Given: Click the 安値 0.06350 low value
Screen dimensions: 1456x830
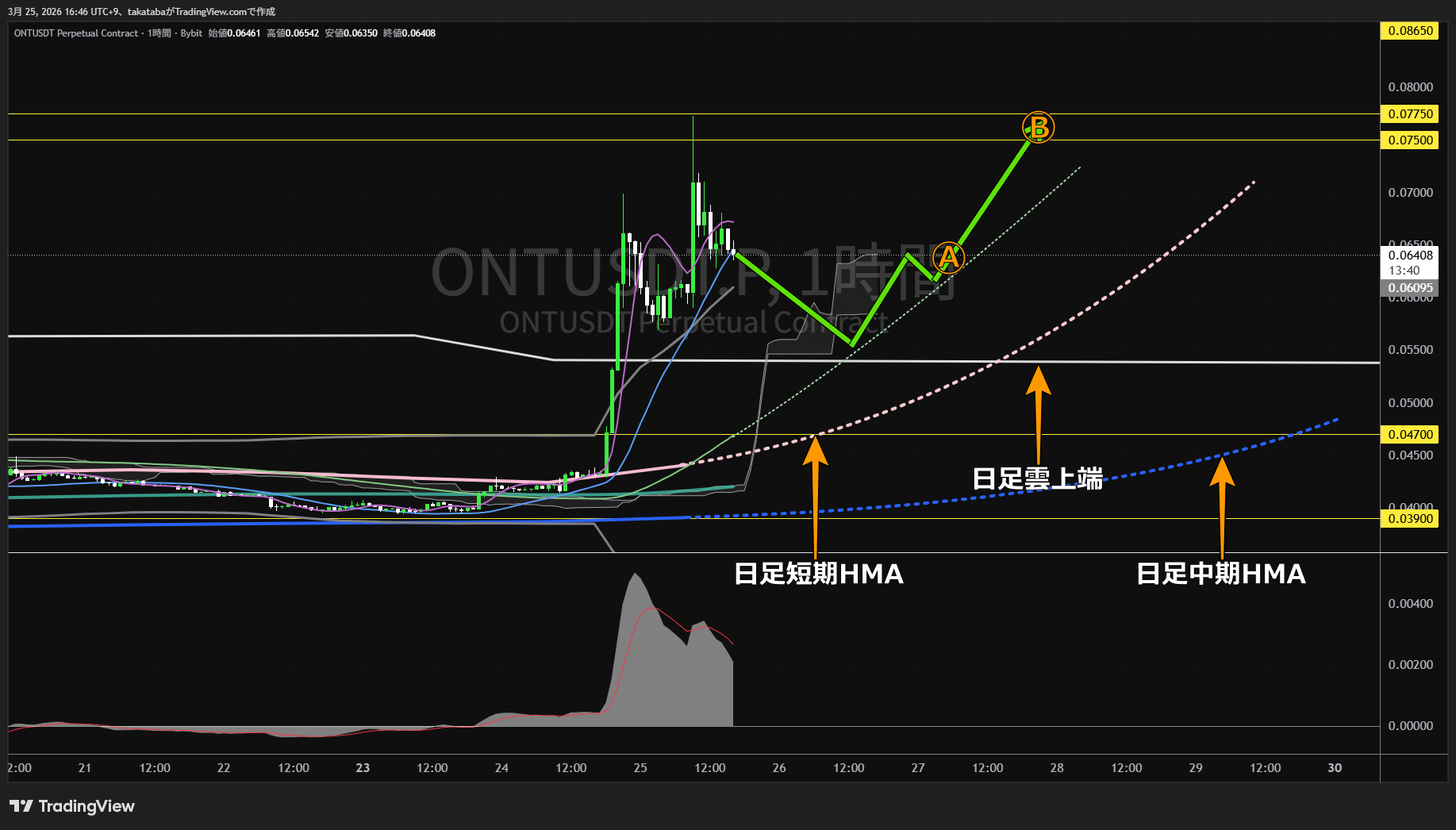Looking at the screenshot, I should tap(352, 33).
